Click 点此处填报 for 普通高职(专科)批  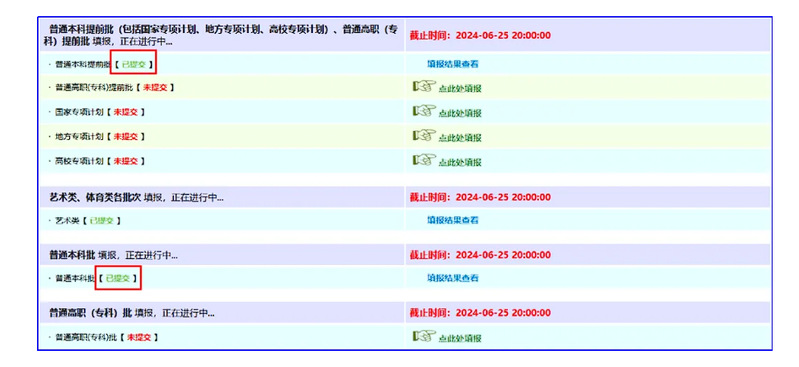tap(460, 338)
